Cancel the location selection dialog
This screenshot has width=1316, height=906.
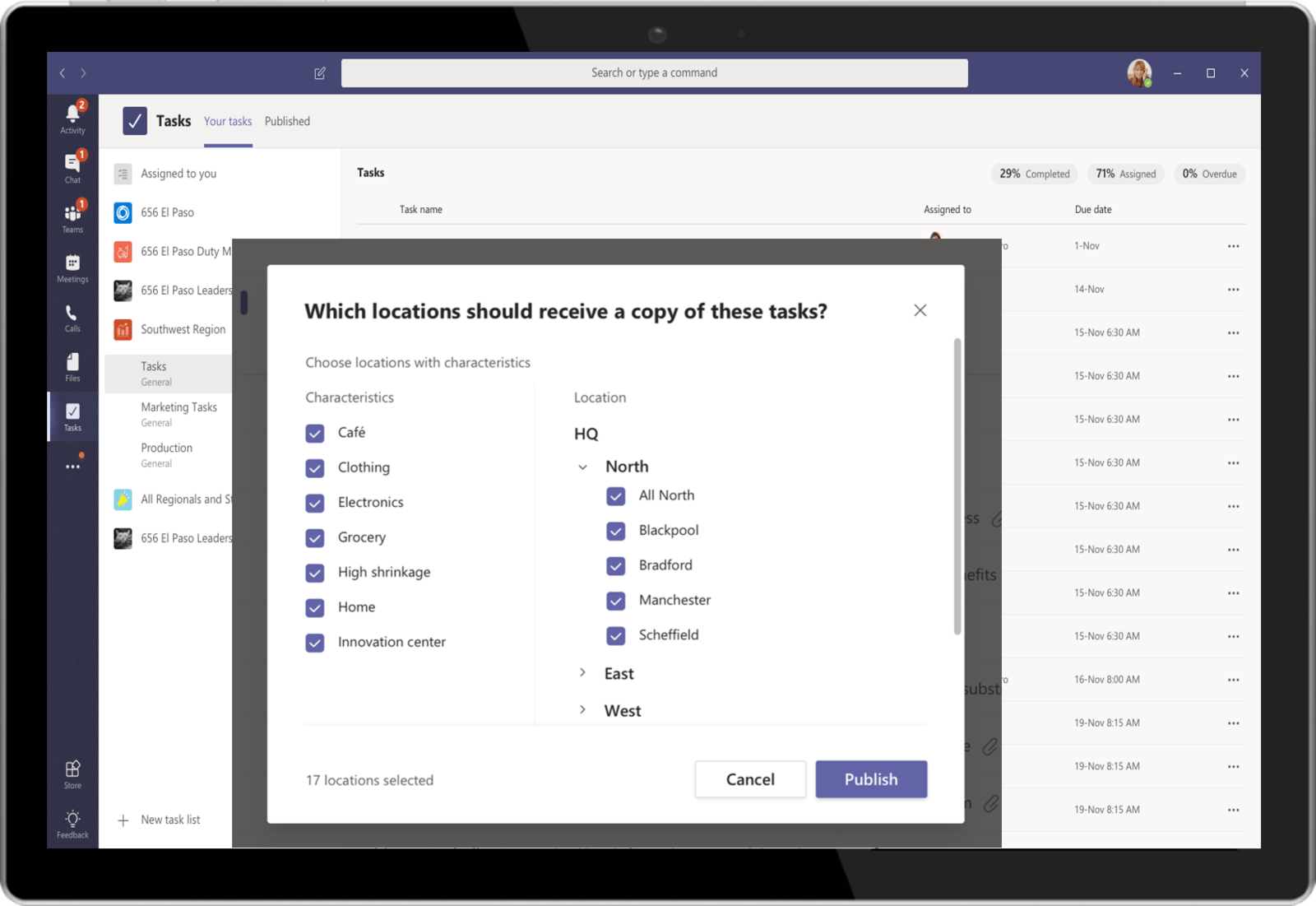[749, 779]
